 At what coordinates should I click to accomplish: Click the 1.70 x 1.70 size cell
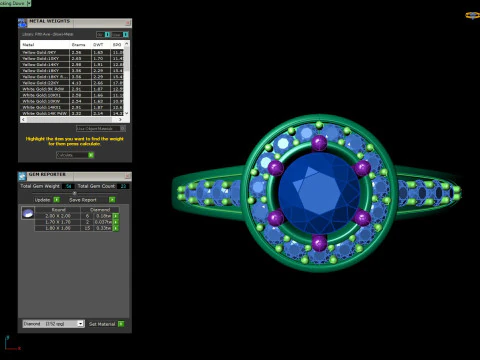pos(58,222)
